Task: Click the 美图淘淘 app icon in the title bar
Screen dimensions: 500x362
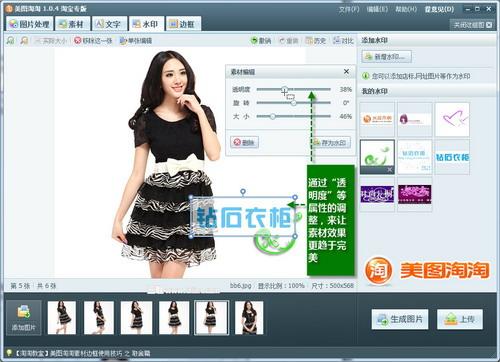Action: point(9,9)
